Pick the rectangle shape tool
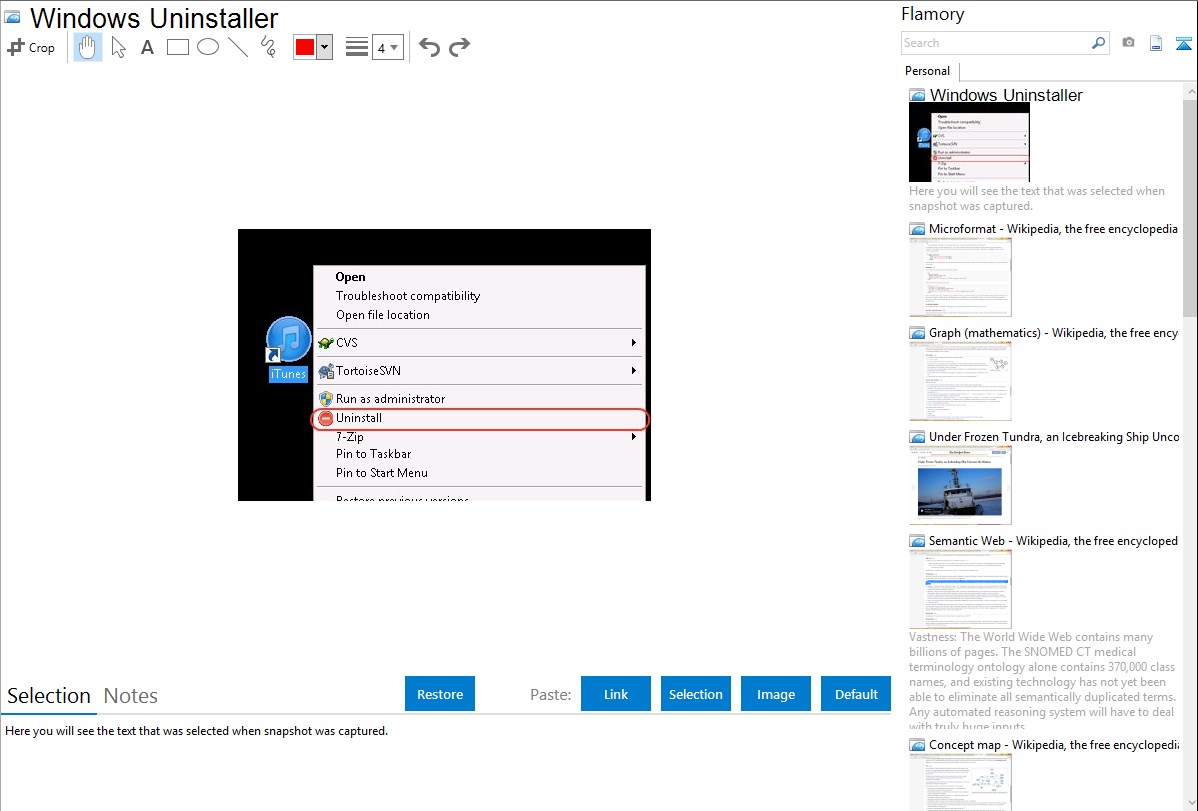Viewport: 1198px width, 811px height. [x=177, y=47]
